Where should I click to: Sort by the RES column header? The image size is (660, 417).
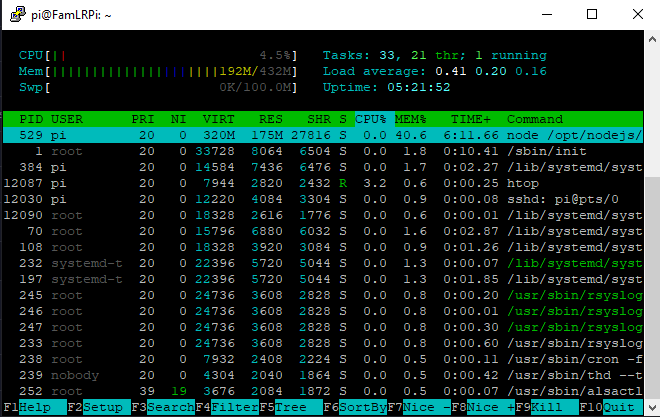tap(271, 120)
